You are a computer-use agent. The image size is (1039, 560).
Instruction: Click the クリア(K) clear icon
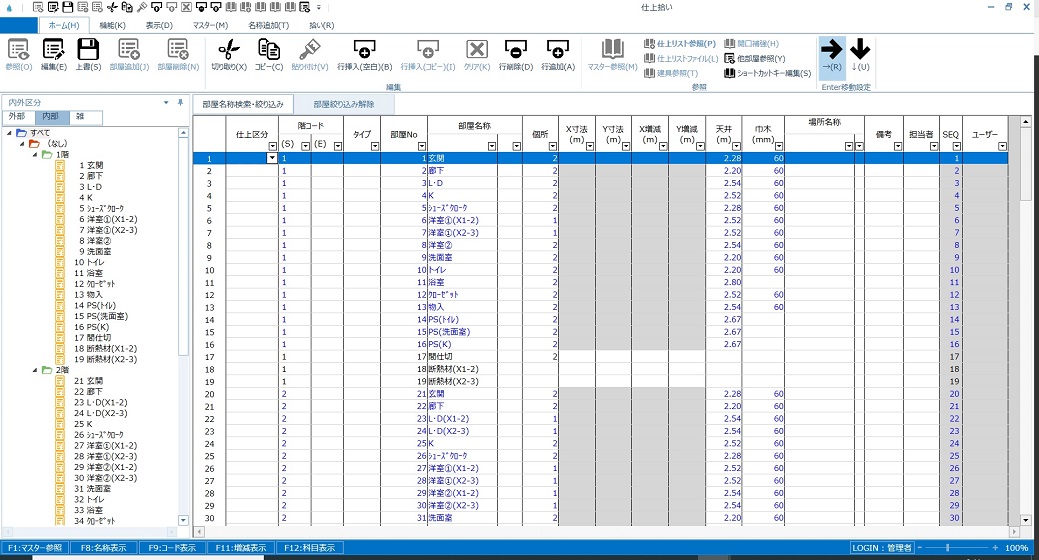(476, 54)
